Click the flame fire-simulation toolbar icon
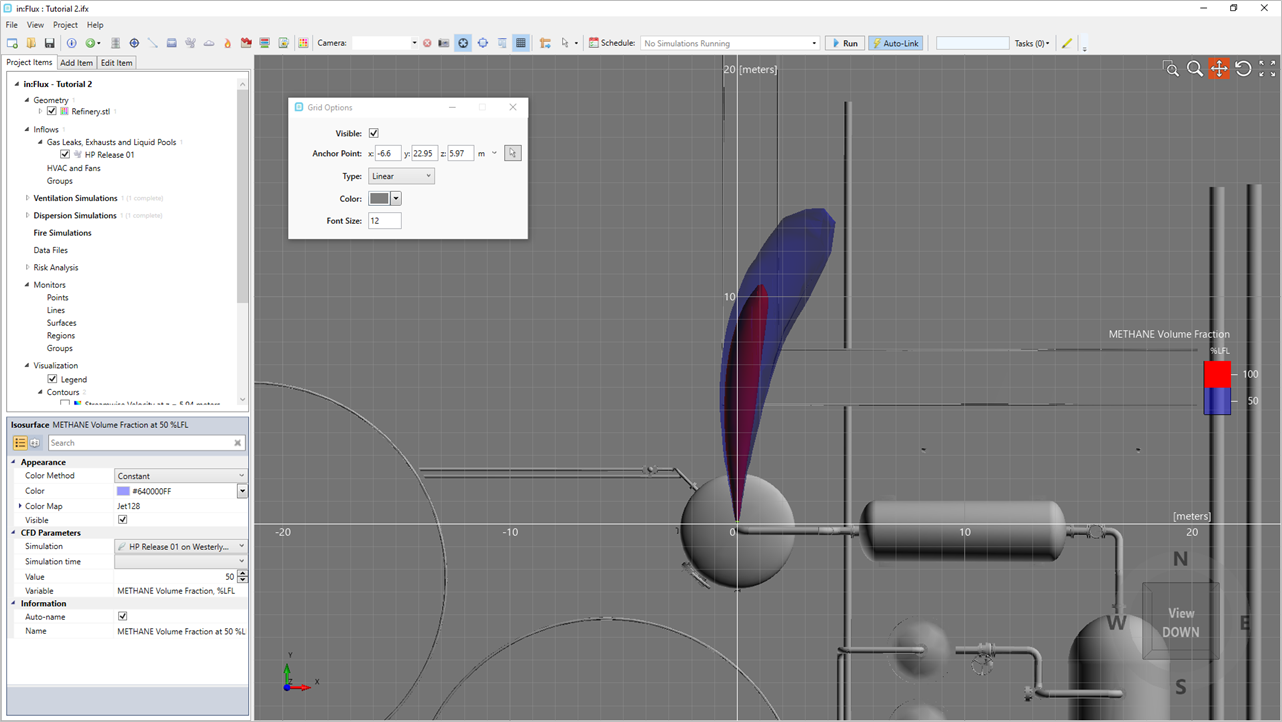The image size is (1282, 722). click(x=227, y=43)
